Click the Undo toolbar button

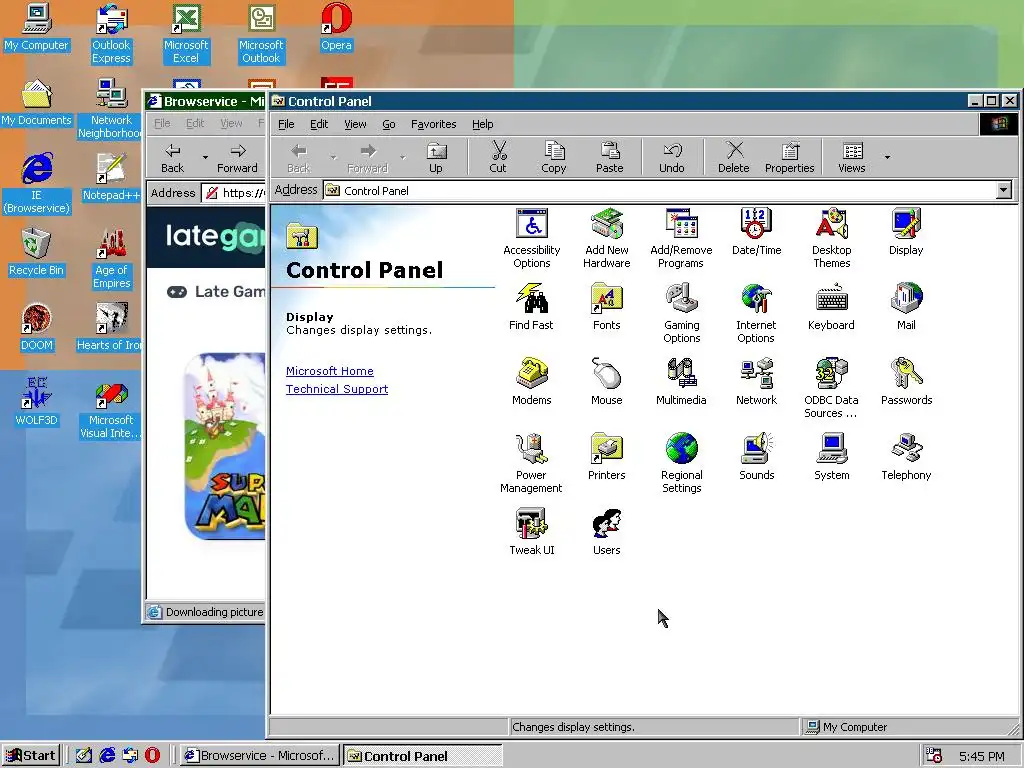[671, 158]
